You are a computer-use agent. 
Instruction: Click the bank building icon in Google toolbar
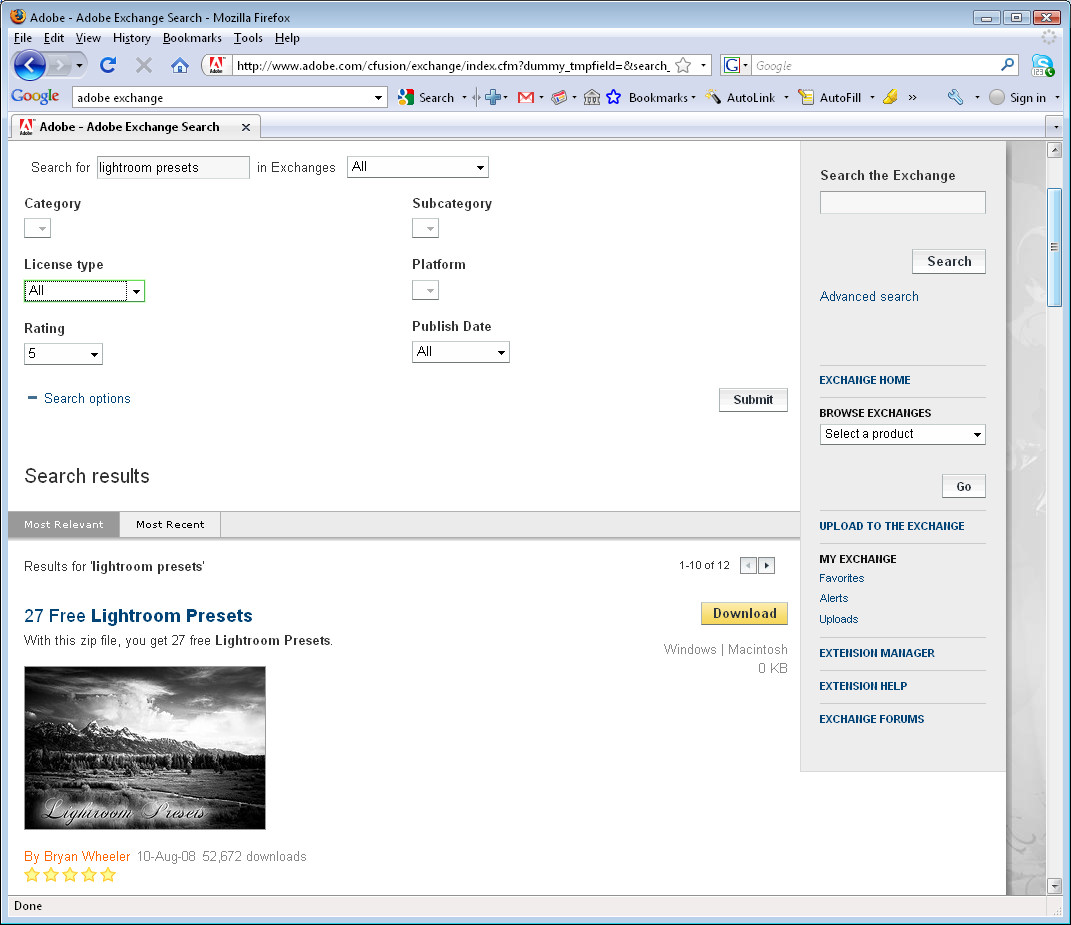pyautogui.click(x=592, y=98)
